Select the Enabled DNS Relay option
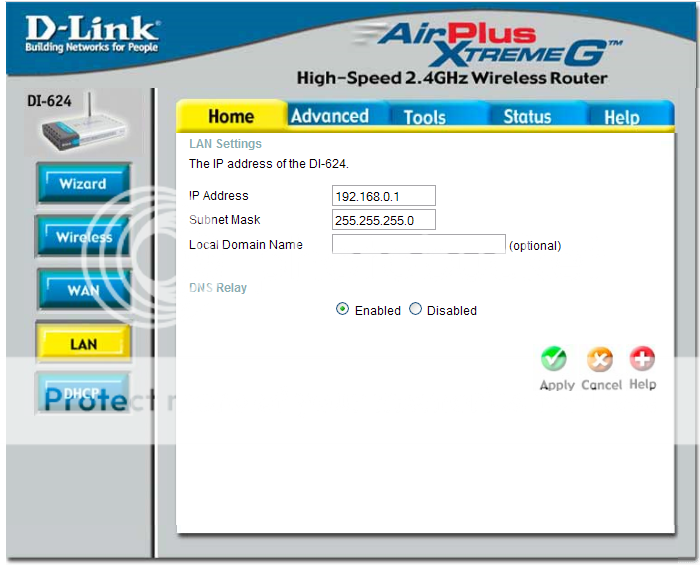This screenshot has height=565, width=700. [x=343, y=310]
